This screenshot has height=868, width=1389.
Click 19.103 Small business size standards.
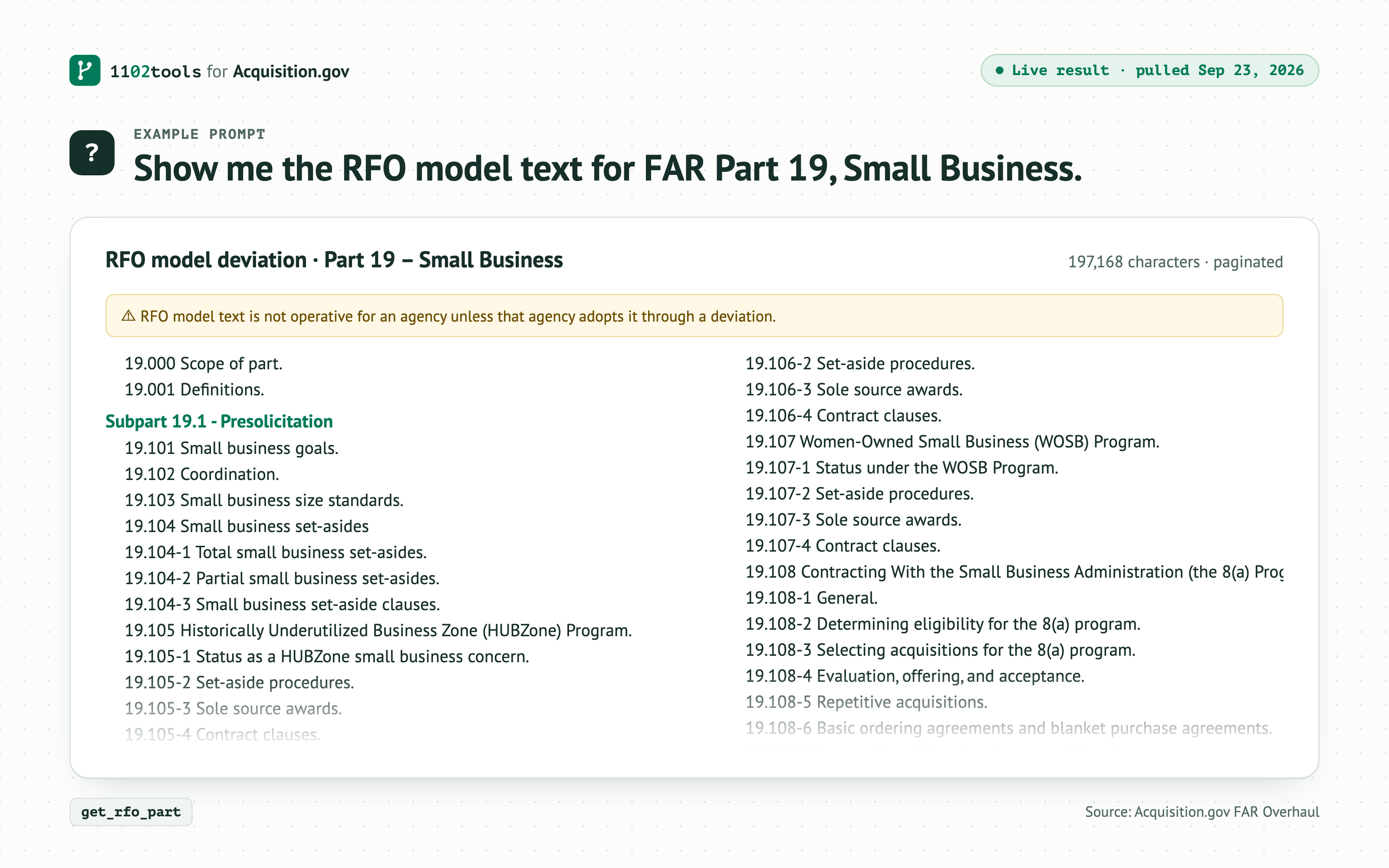(264, 500)
